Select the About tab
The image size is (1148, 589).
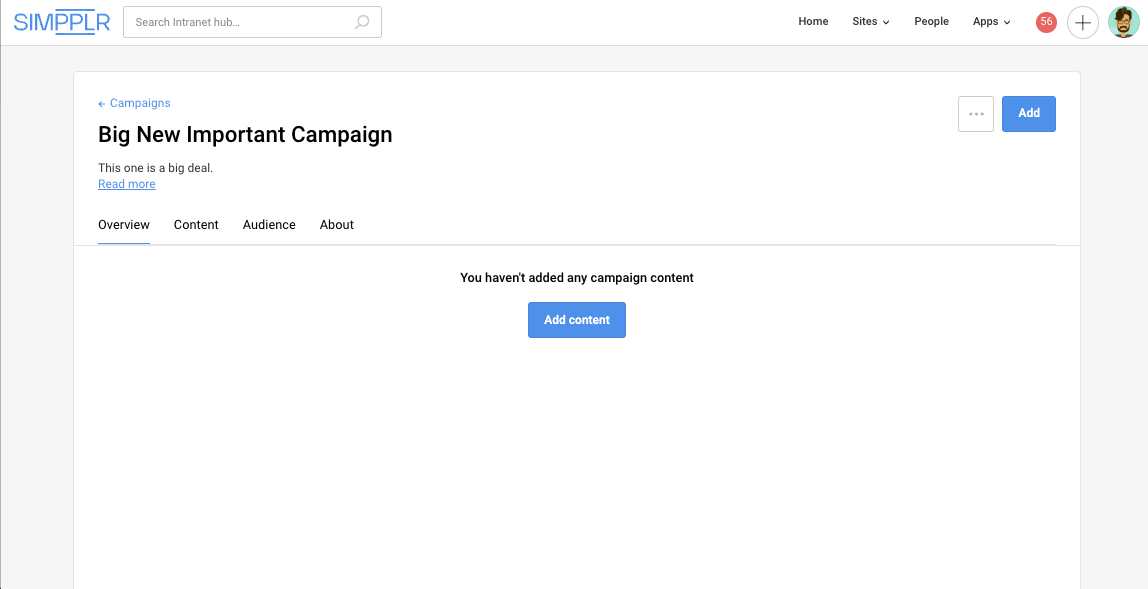(336, 224)
